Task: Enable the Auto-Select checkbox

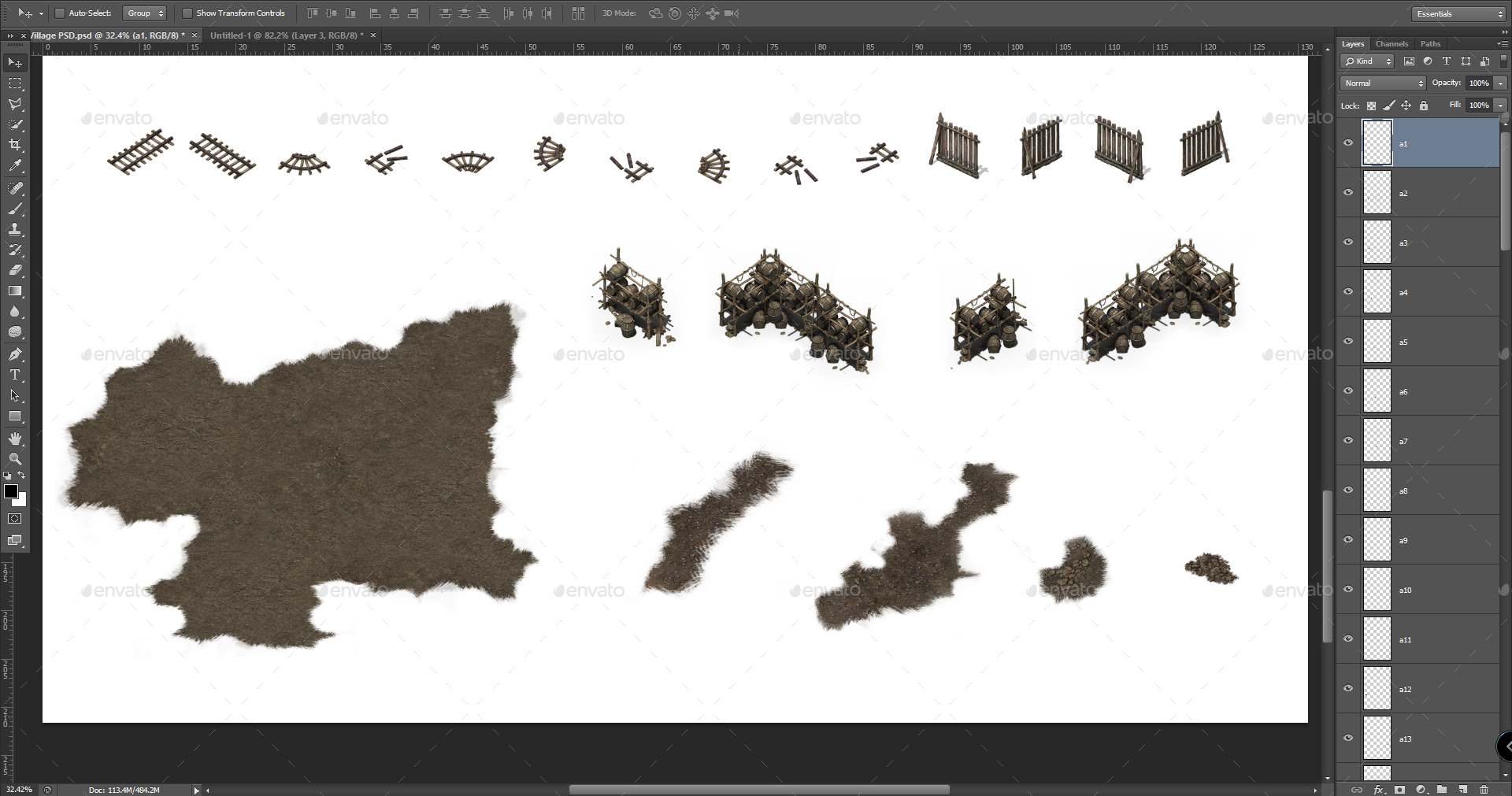Action: (60, 13)
